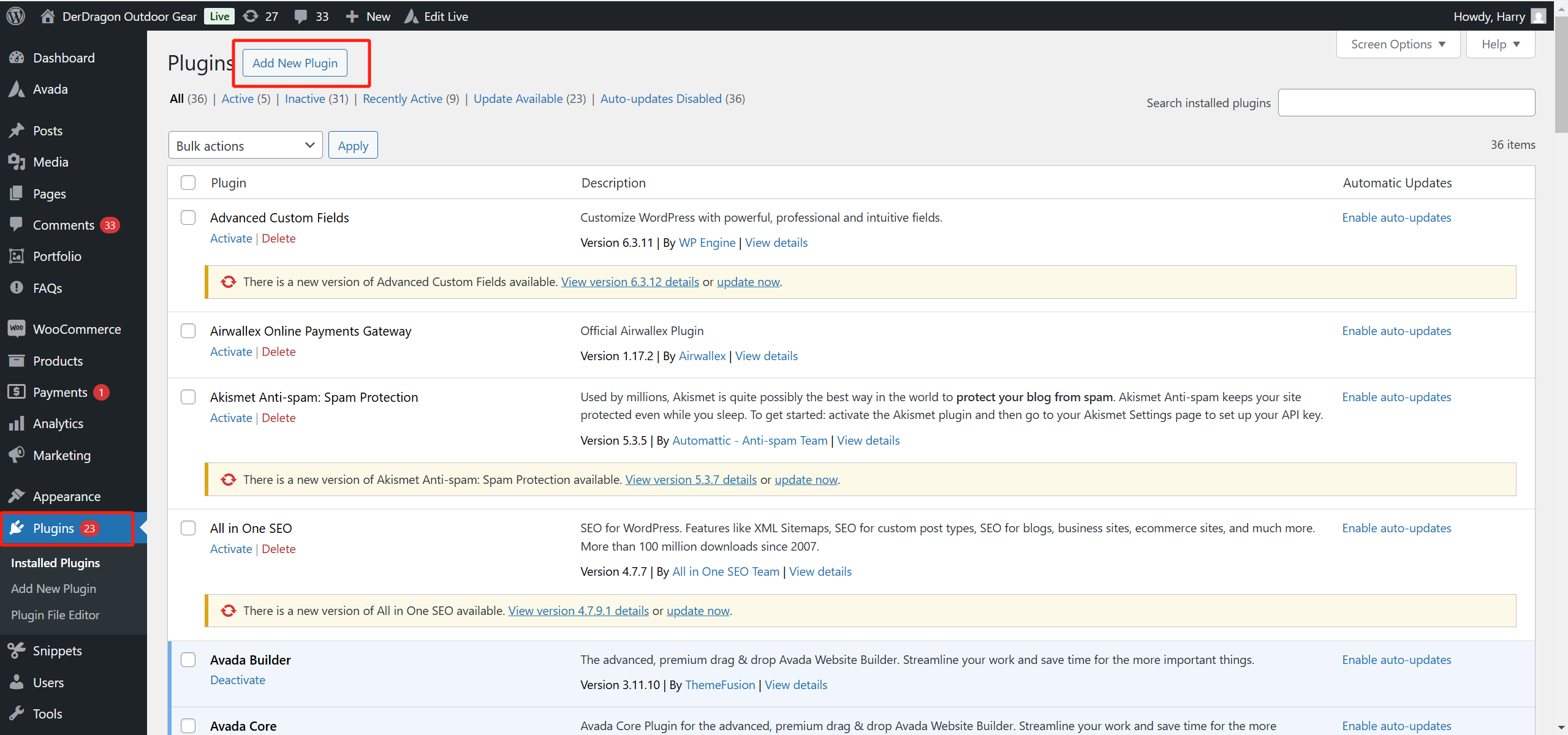Select the Media library icon
1568x735 pixels.
(17, 162)
